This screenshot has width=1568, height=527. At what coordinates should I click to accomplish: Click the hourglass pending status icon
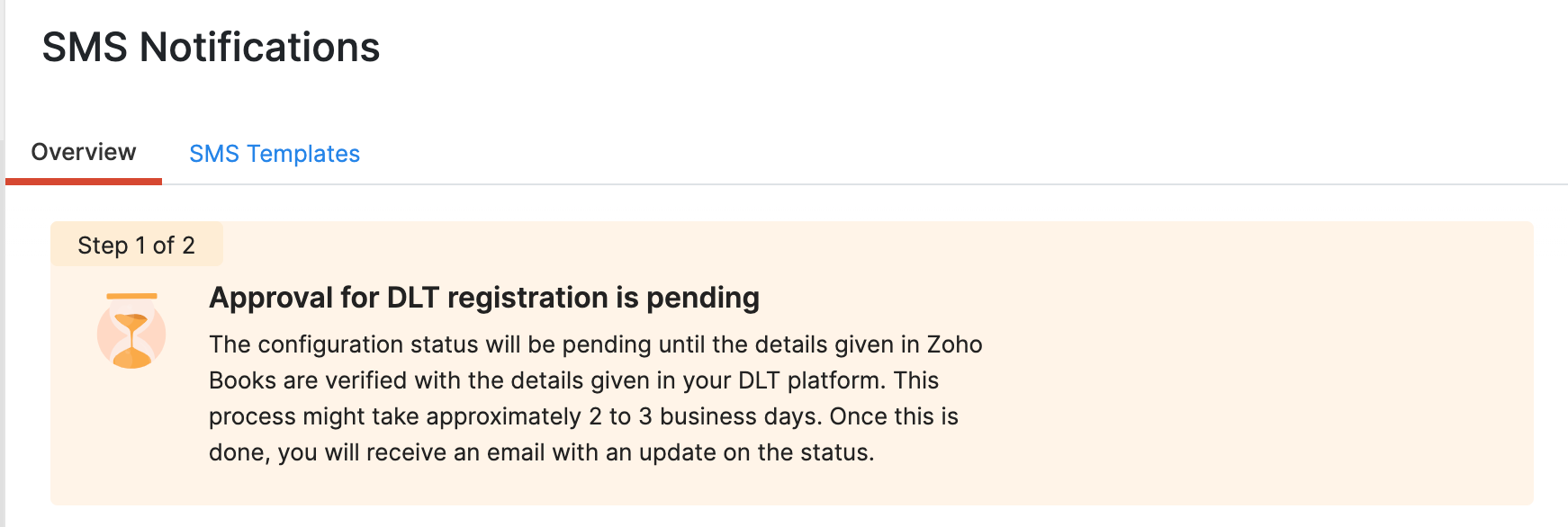tap(131, 332)
